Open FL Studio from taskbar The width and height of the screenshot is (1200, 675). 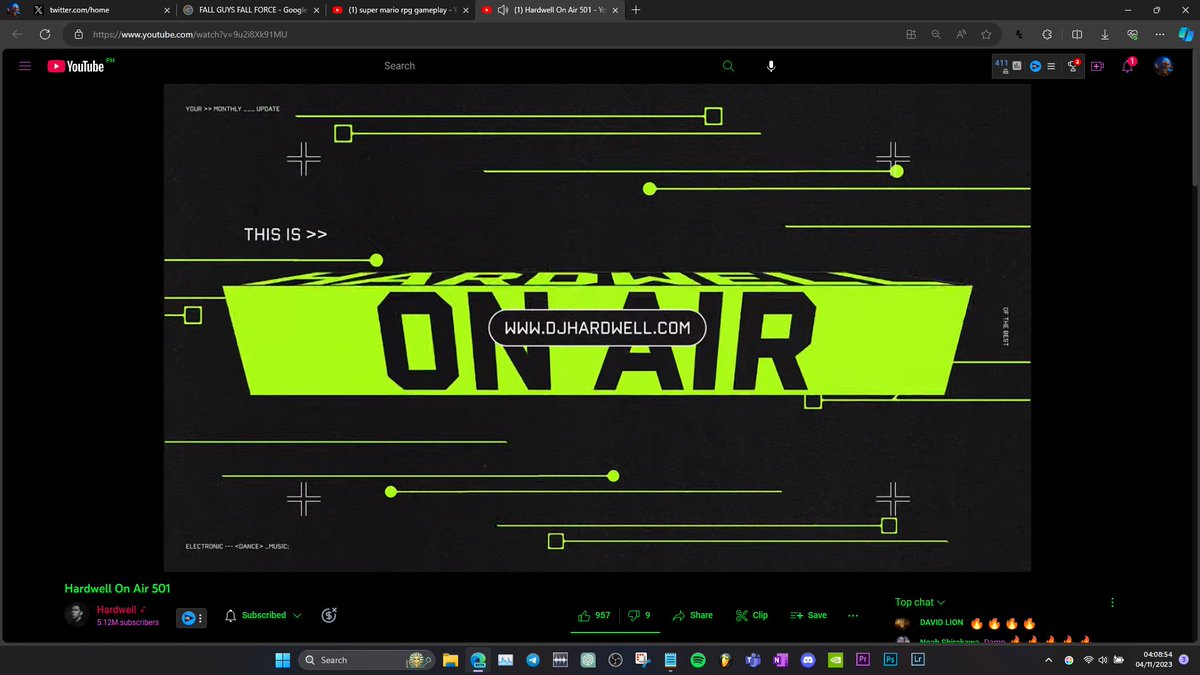tap(726, 660)
